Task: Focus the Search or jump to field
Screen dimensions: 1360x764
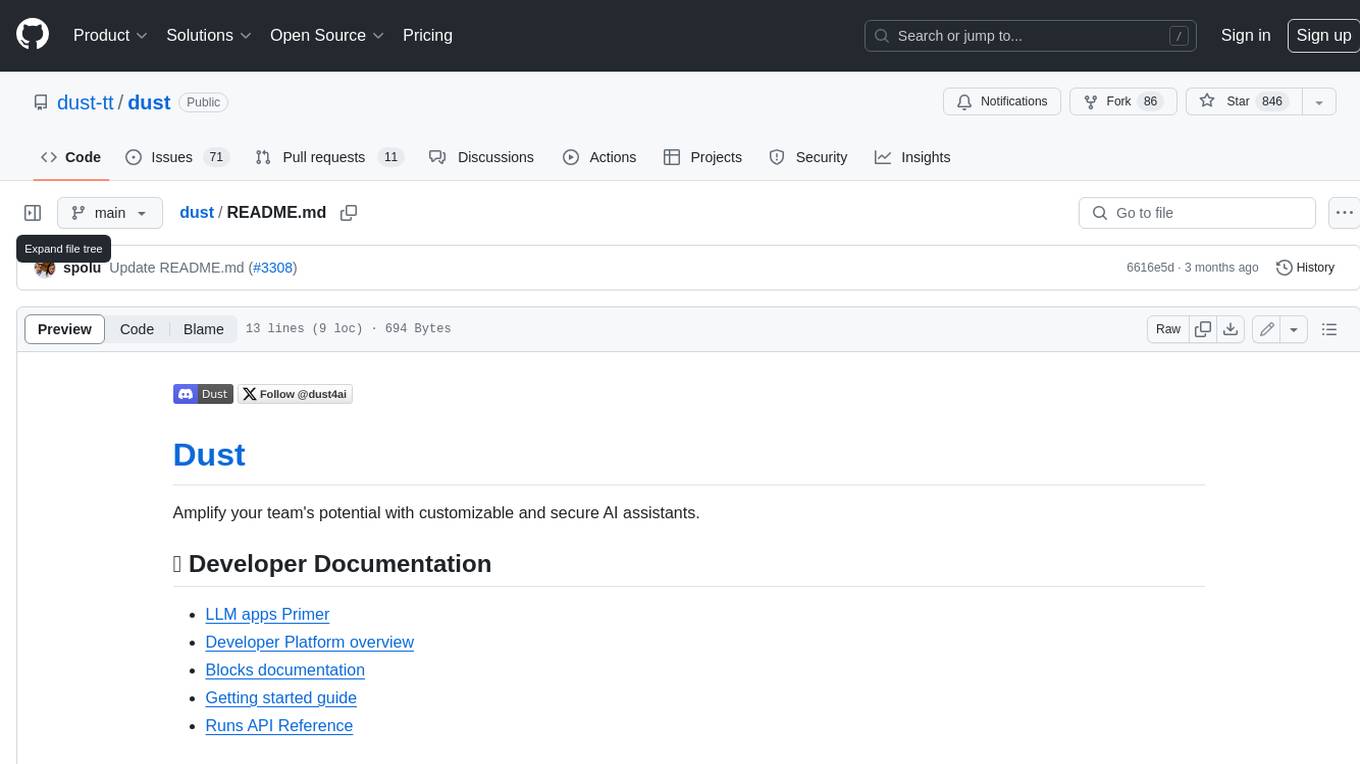Action: point(1032,36)
